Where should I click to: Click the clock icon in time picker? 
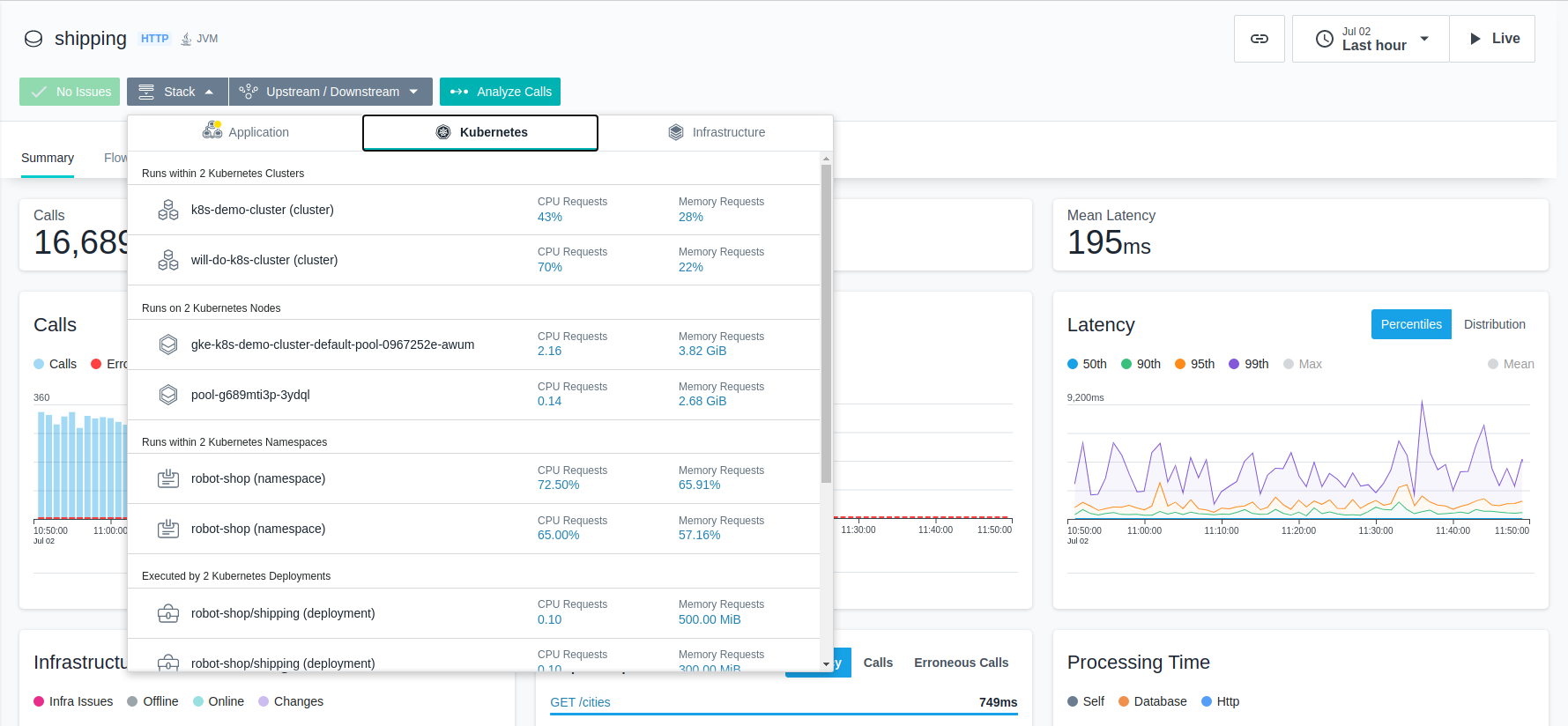coord(1324,39)
